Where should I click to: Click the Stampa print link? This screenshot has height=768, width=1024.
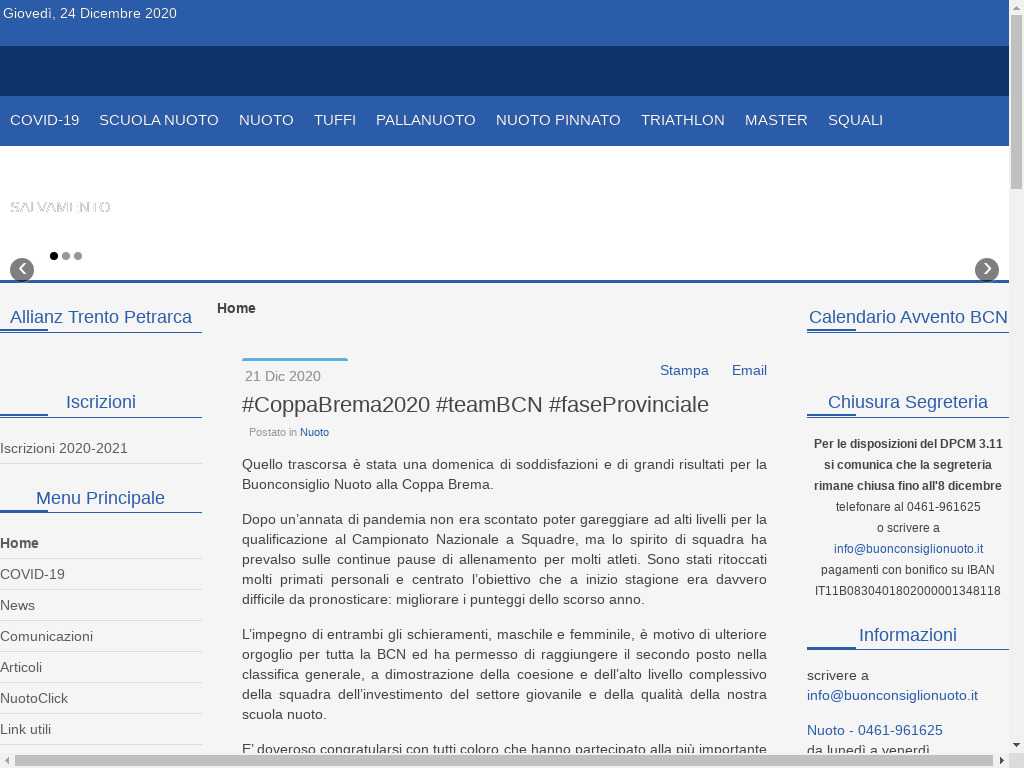pos(684,370)
